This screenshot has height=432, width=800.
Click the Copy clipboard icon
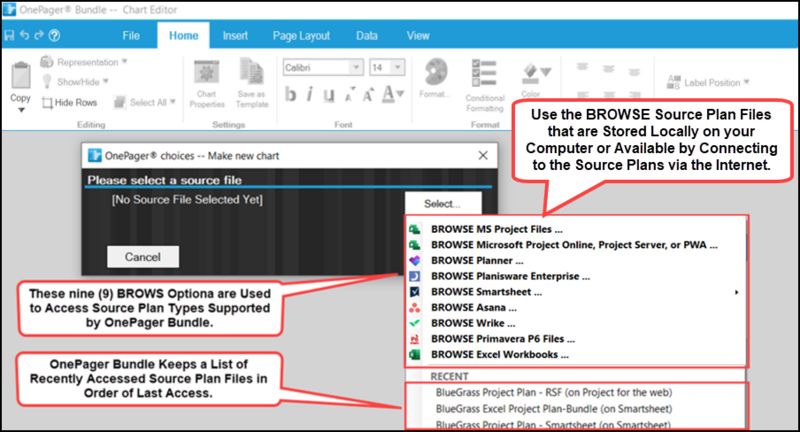[21, 75]
